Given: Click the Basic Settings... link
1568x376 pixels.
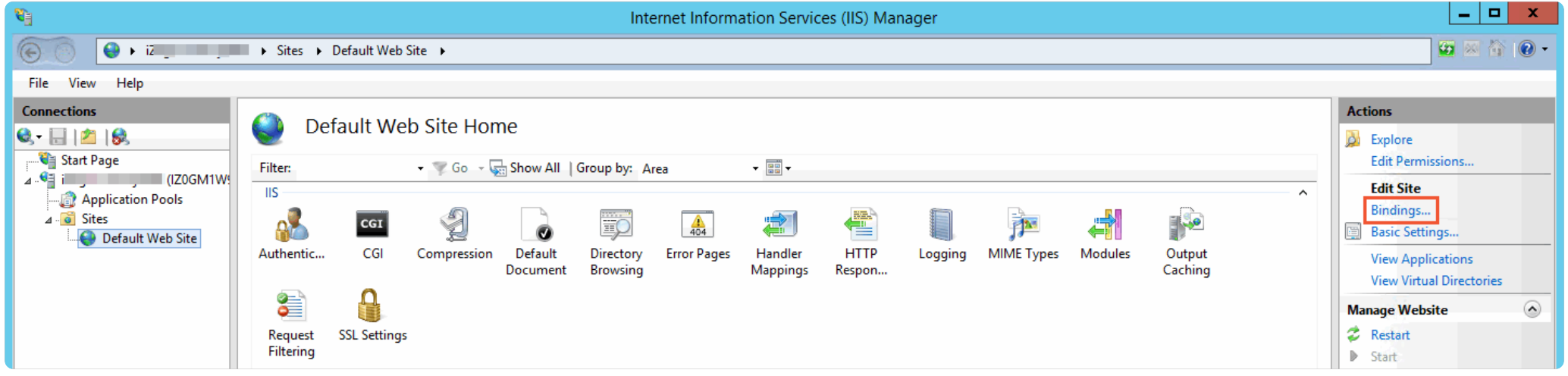Looking at the screenshot, I should pos(1414,232).
